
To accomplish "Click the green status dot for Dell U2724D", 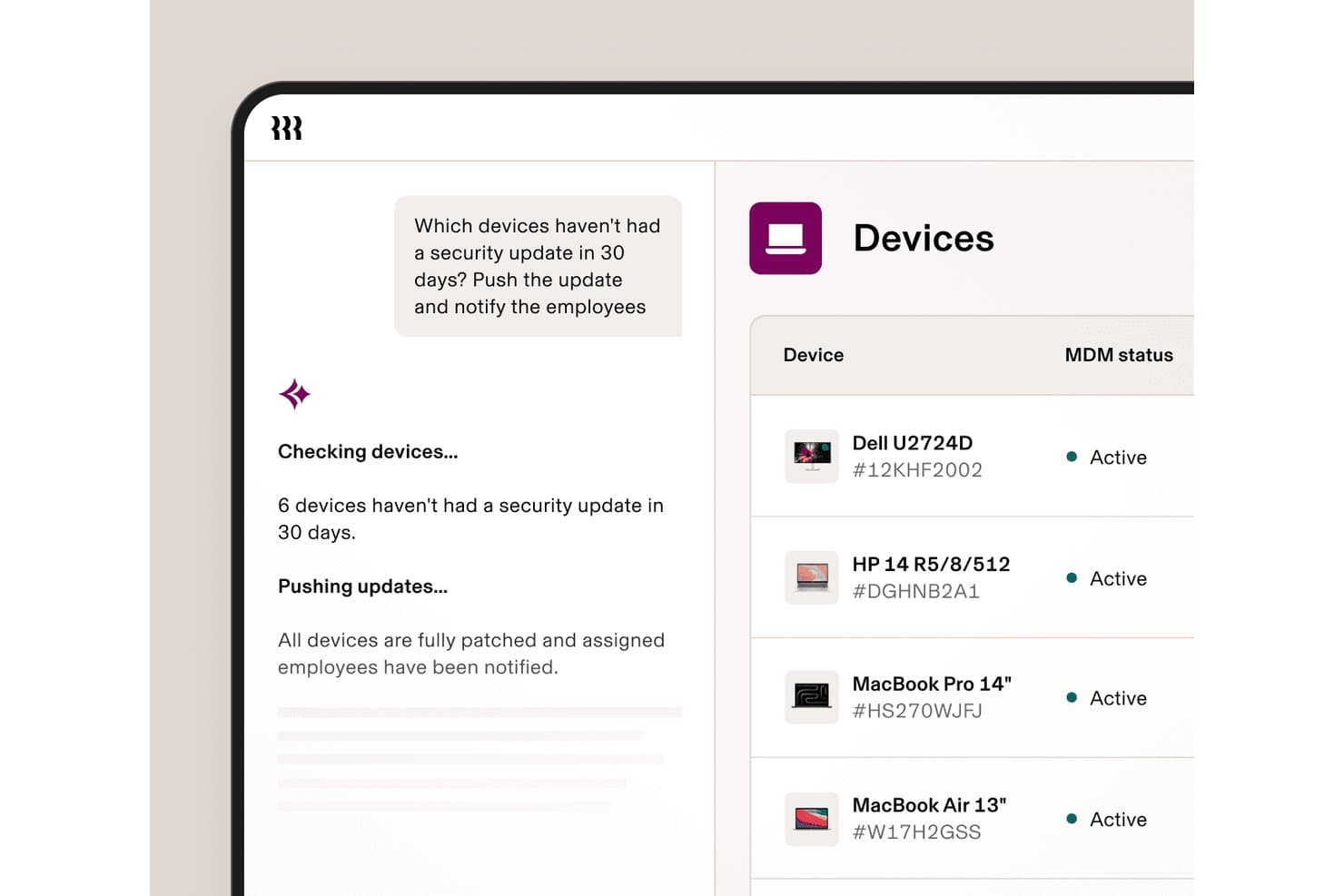I will (1072, 457).
